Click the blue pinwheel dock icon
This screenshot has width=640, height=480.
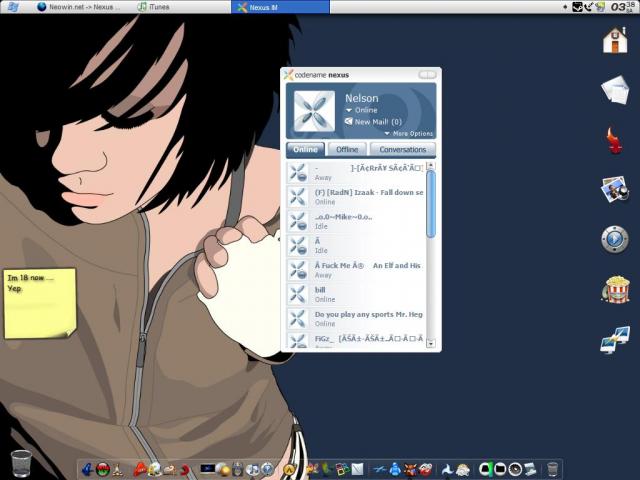click(447, 470)
